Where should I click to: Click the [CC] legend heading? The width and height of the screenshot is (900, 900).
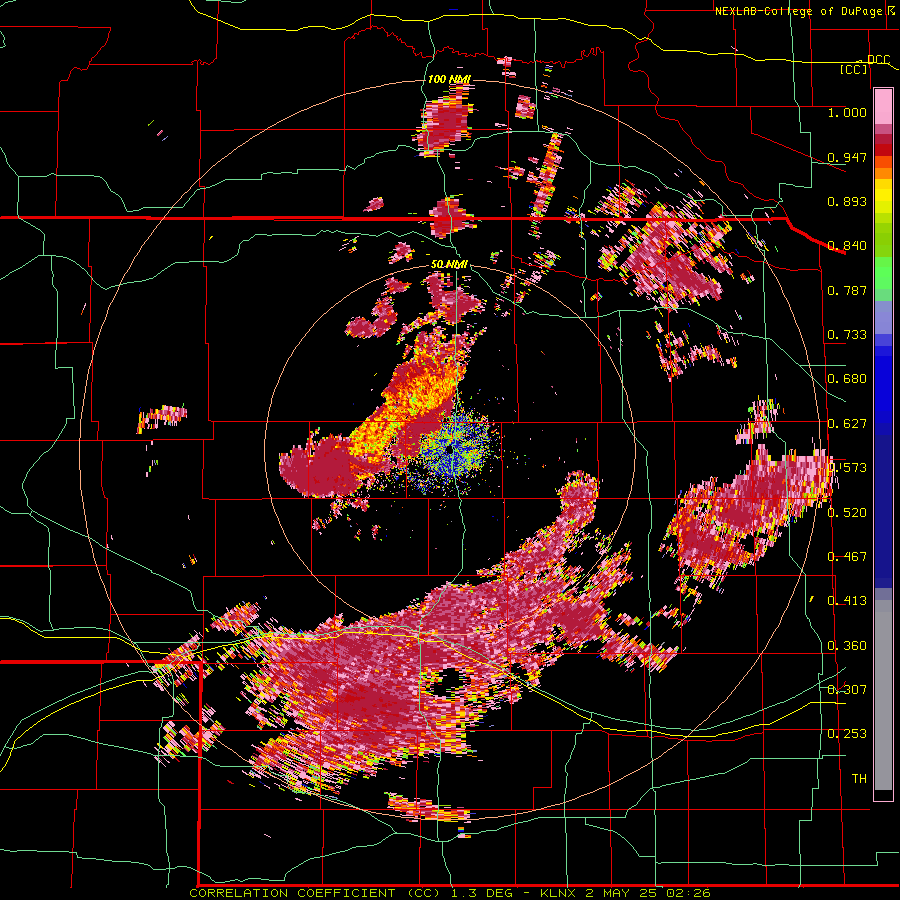tap(854, 69)
